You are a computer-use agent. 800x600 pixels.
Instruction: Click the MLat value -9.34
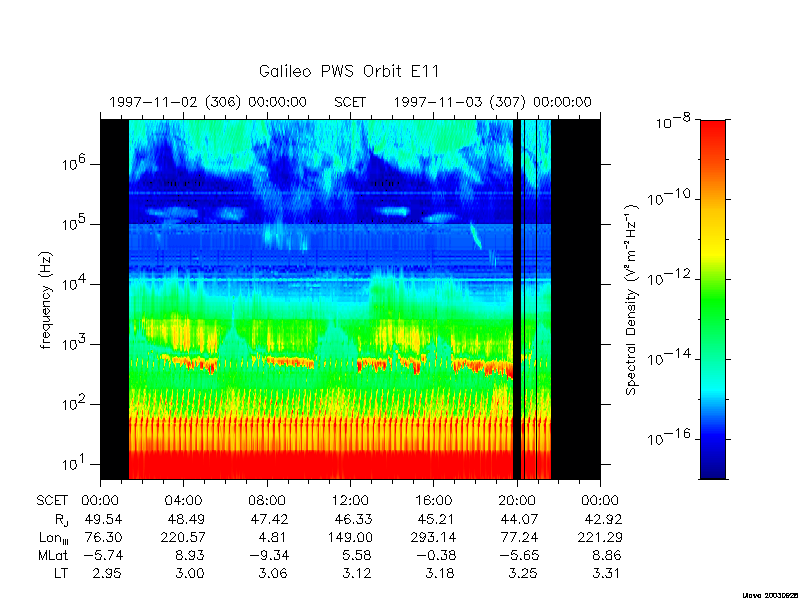click(268, 555)
